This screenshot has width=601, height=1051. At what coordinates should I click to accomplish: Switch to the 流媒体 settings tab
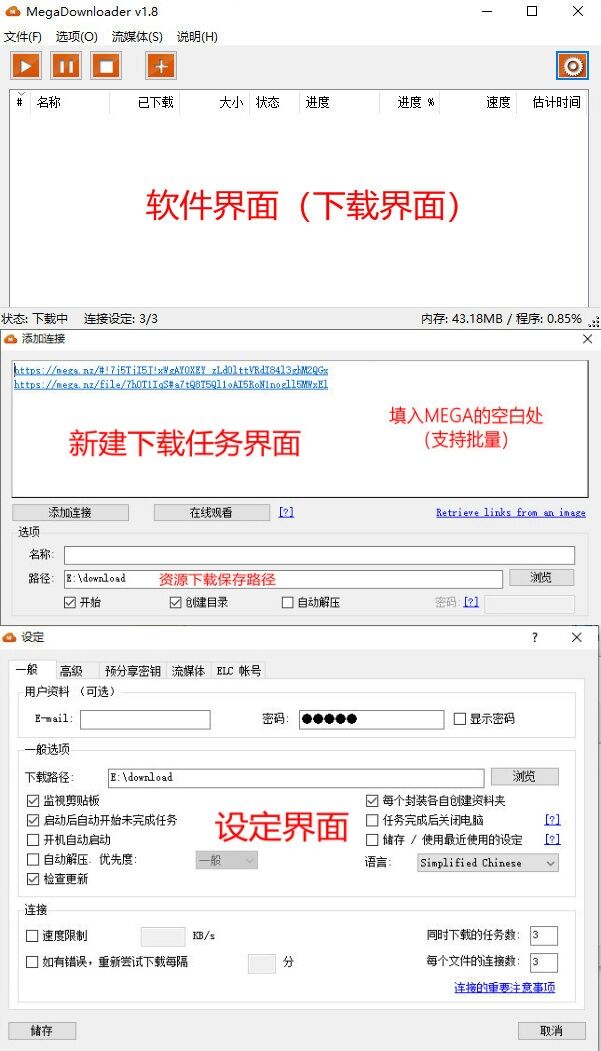(188, 671)
